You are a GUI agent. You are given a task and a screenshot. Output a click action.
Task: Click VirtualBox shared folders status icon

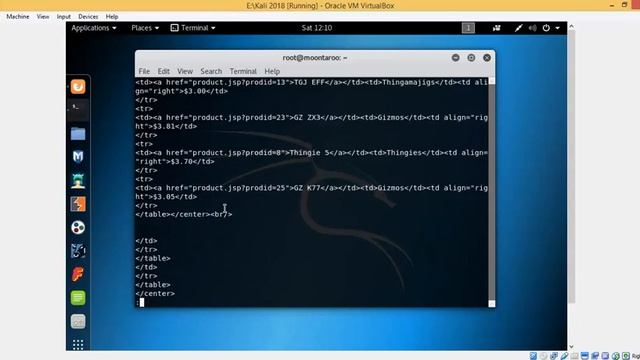pyautogui.click(x=574, y=356)
